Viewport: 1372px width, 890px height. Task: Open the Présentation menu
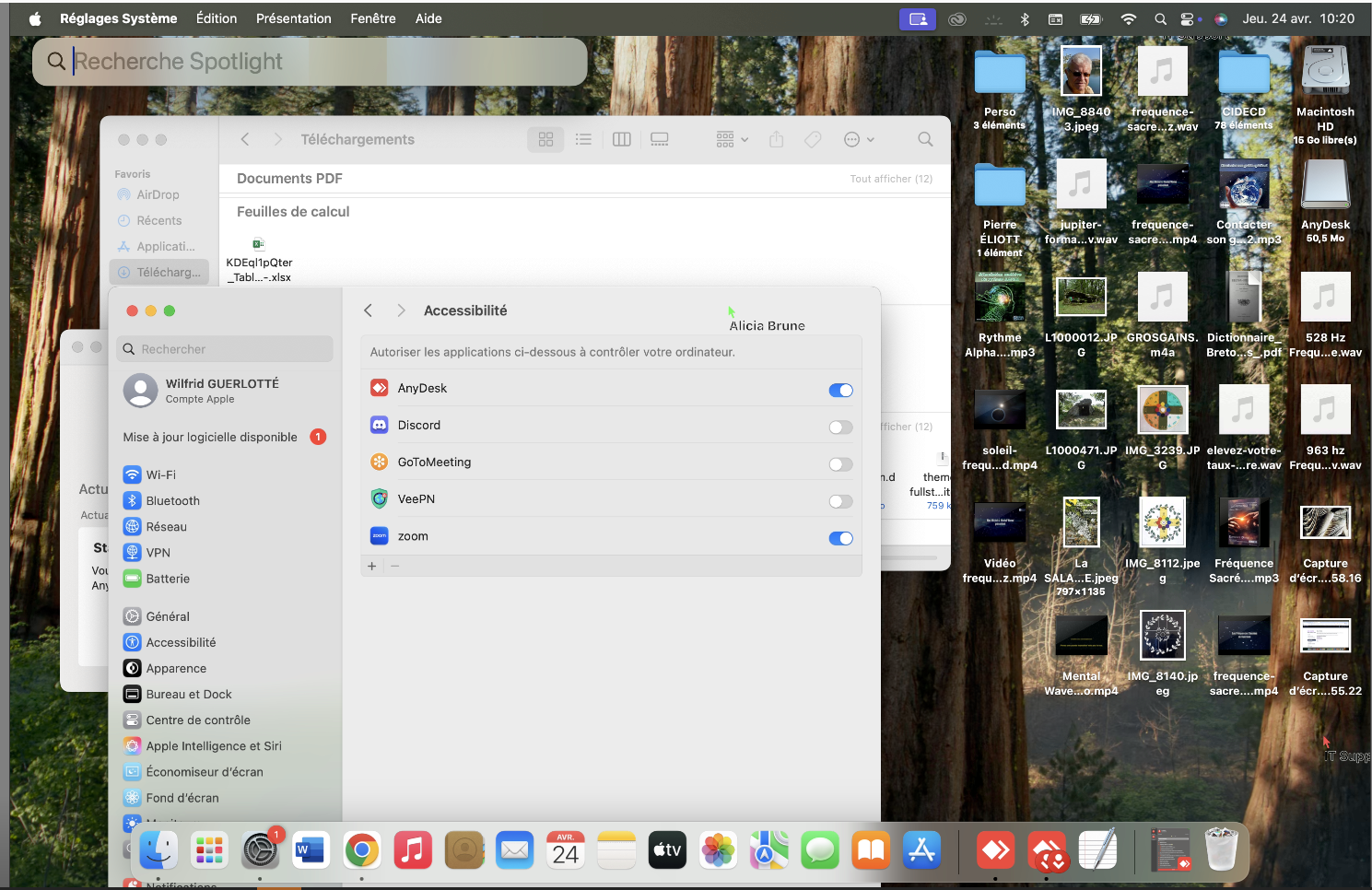[293, 18]
